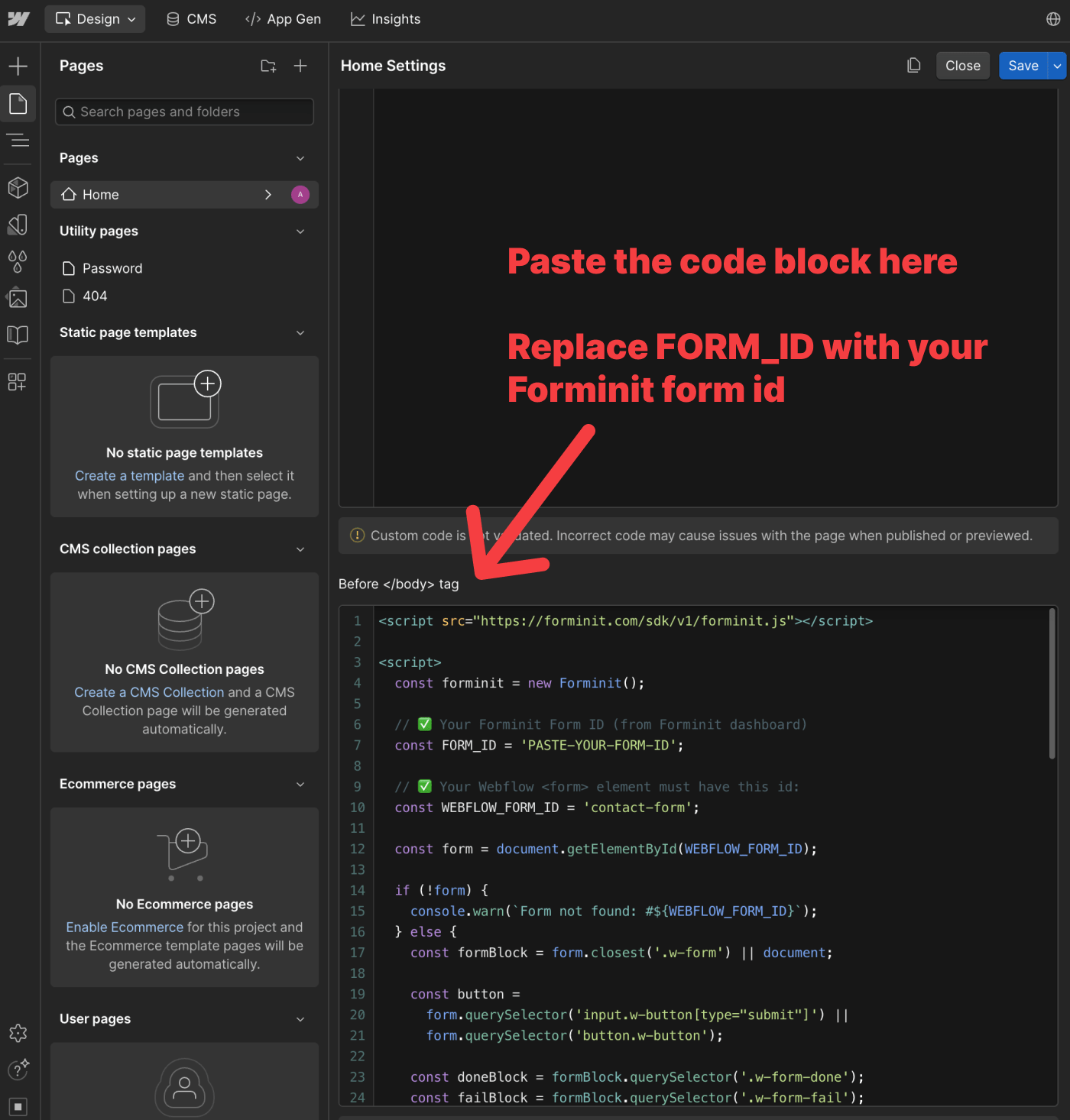Open the Variables panel droplets icon
1070x1120 pixels.
pos(18,262)
